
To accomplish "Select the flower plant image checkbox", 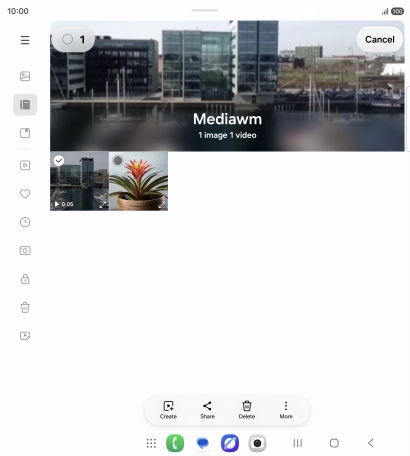I will click(x=118, y=161).
